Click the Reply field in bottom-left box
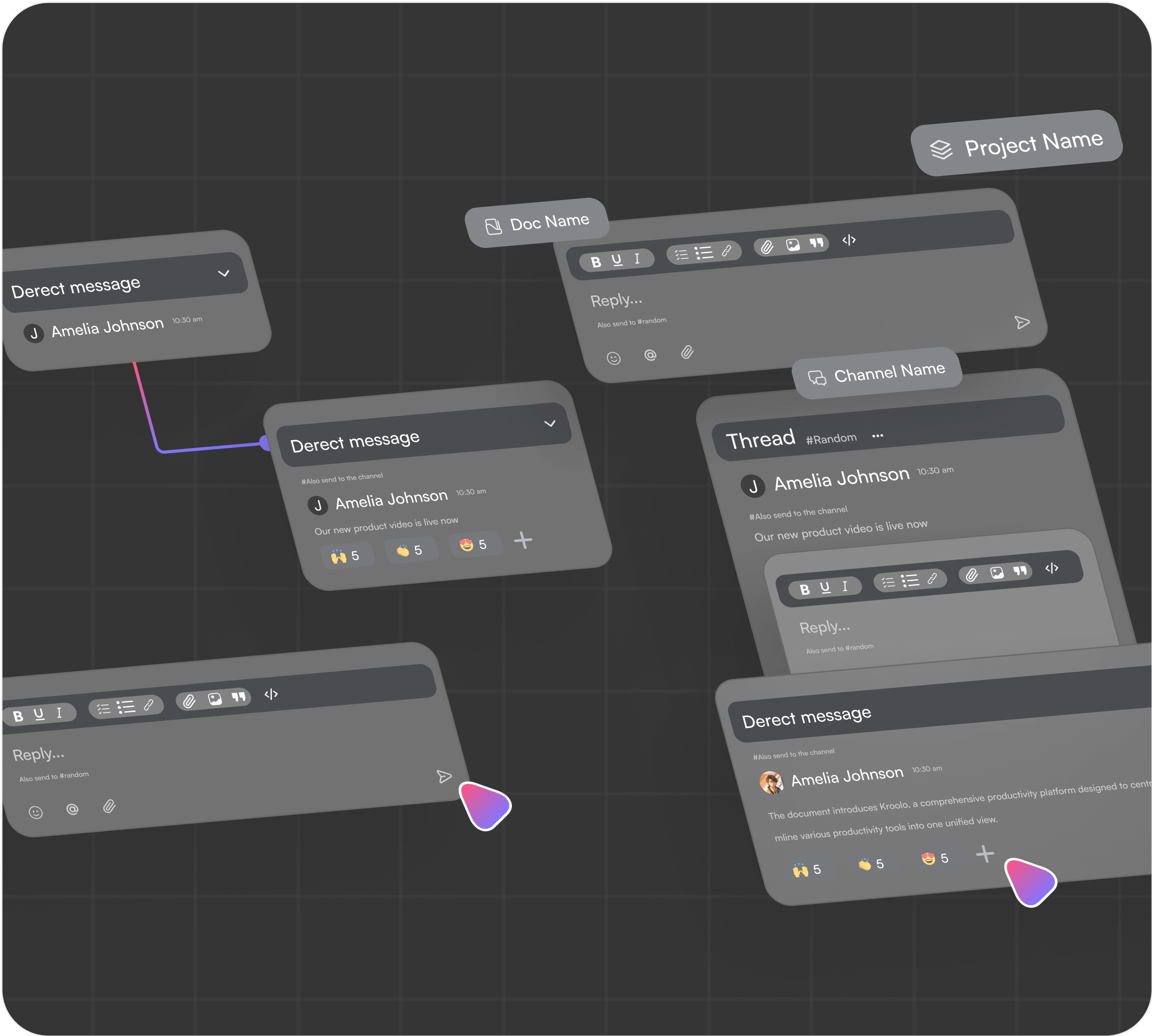 point(39,754)
